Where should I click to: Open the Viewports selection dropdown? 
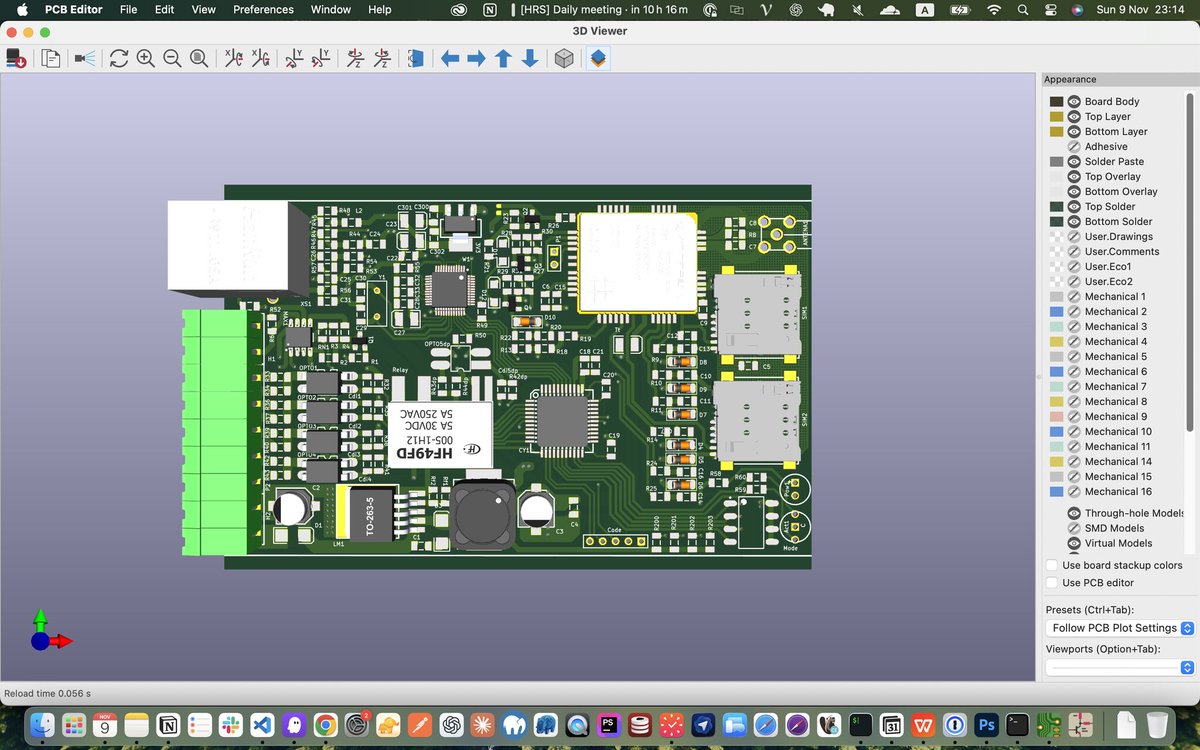[1119, 667]
